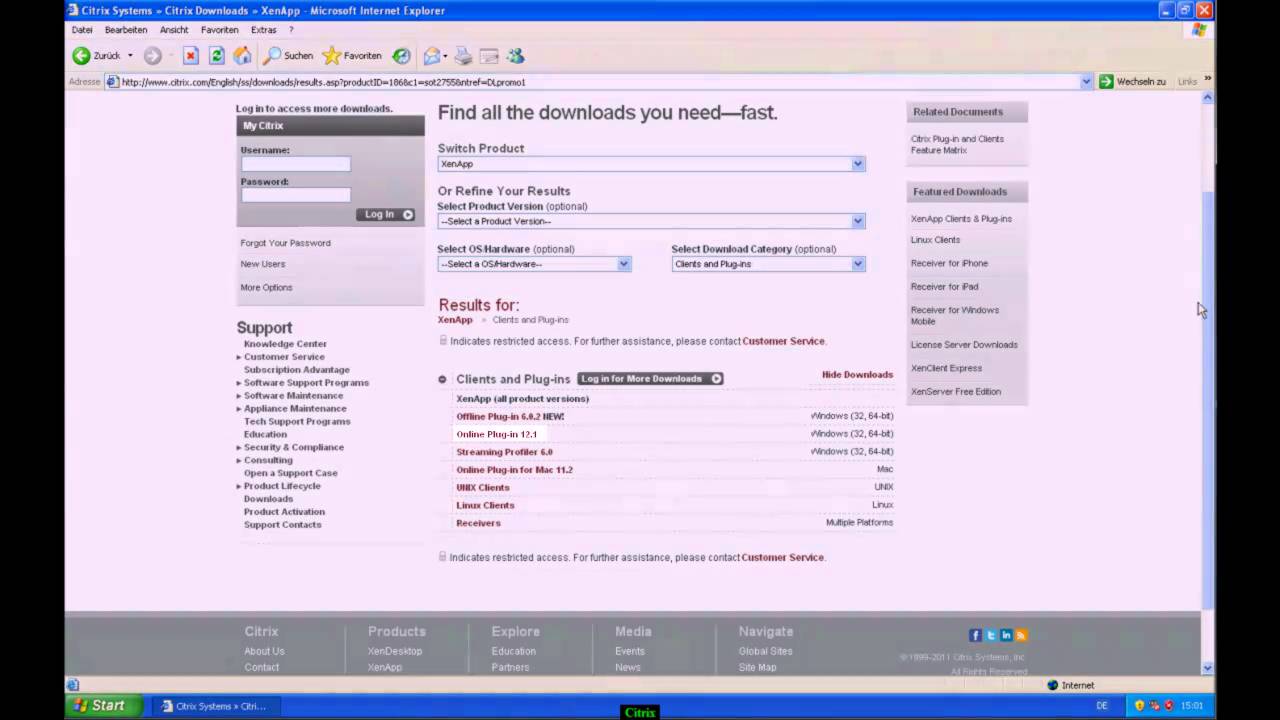Open Online Plug-in for Mac 11.2 link
1280x720 pixels.
[x=514, y=470]
